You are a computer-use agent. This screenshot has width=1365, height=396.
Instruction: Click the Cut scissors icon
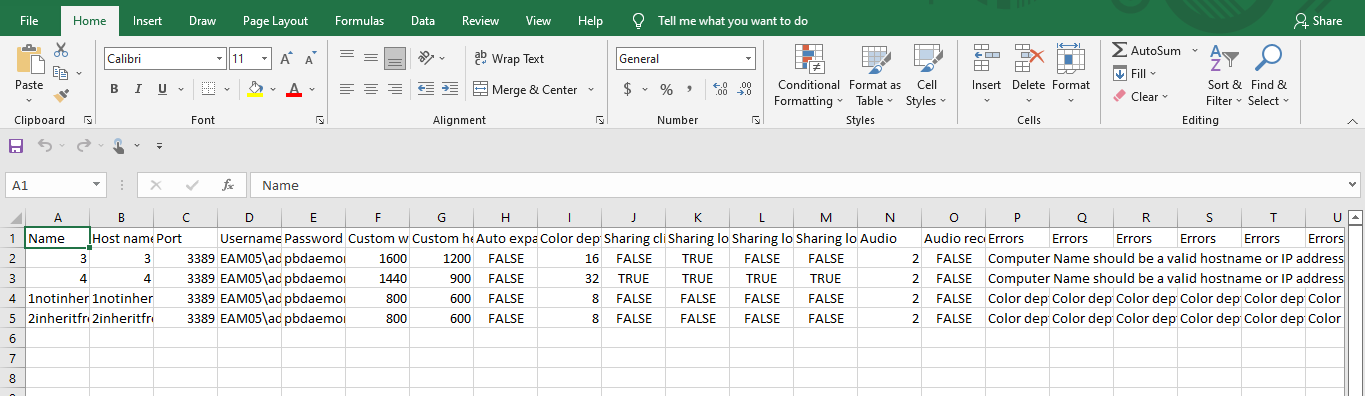pyautogui.click(x=61, y=50)
